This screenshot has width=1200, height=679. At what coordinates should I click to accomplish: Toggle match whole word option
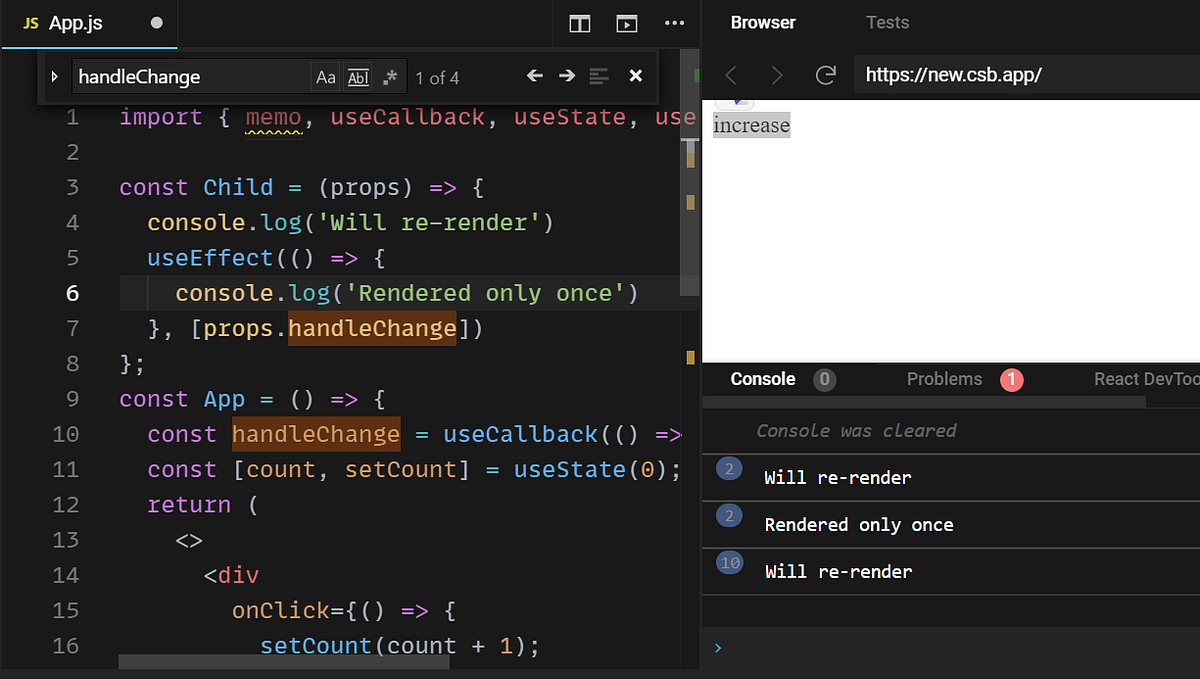[357, 76]
